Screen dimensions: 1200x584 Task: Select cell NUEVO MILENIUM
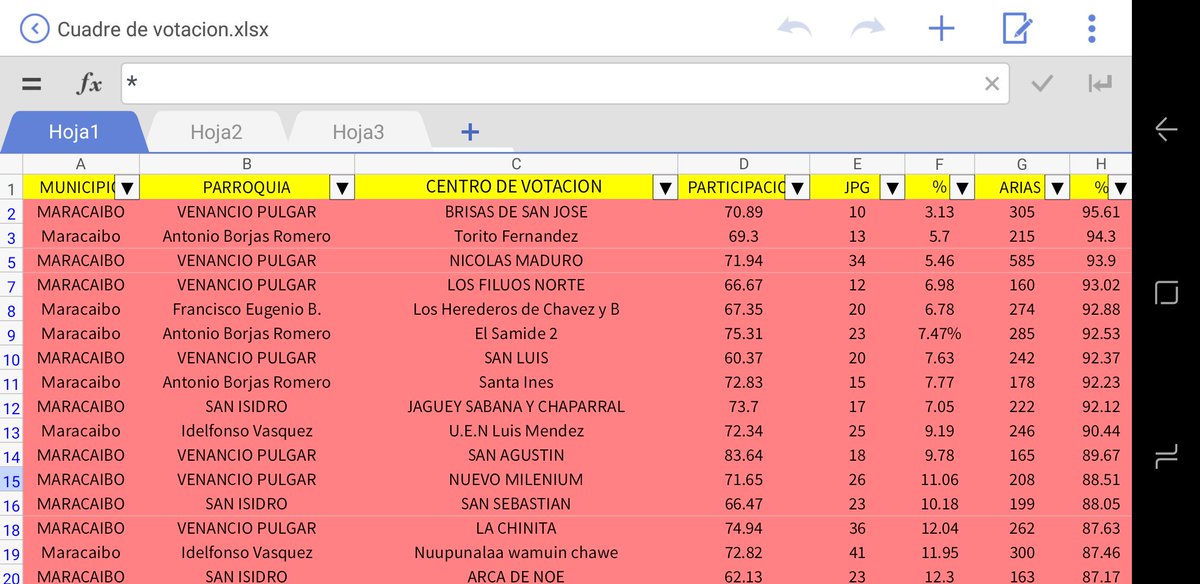tap(516, 480)
